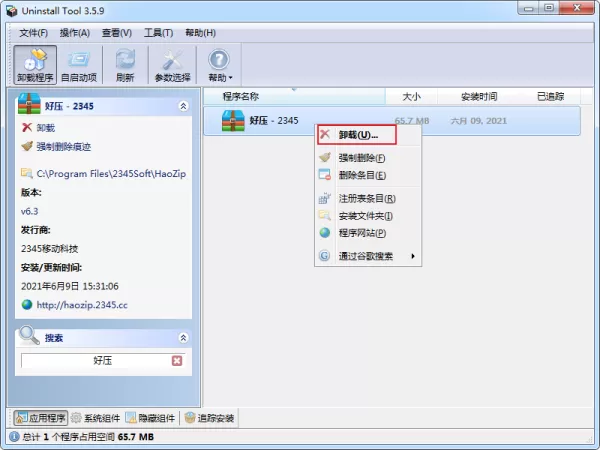Choose 删除条目(E) in the context menu
This screenshot has width=600, height=450.
(368, 175)
